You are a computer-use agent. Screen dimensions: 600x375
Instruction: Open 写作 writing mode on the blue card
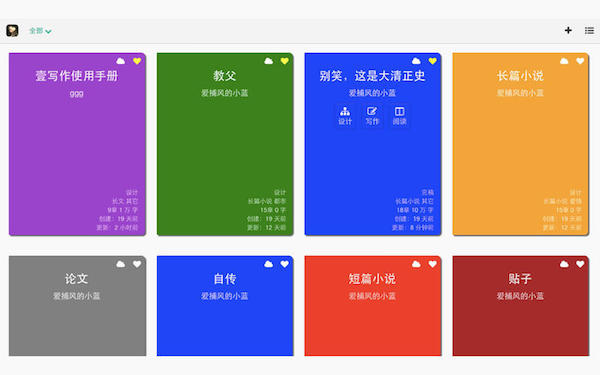372,116
